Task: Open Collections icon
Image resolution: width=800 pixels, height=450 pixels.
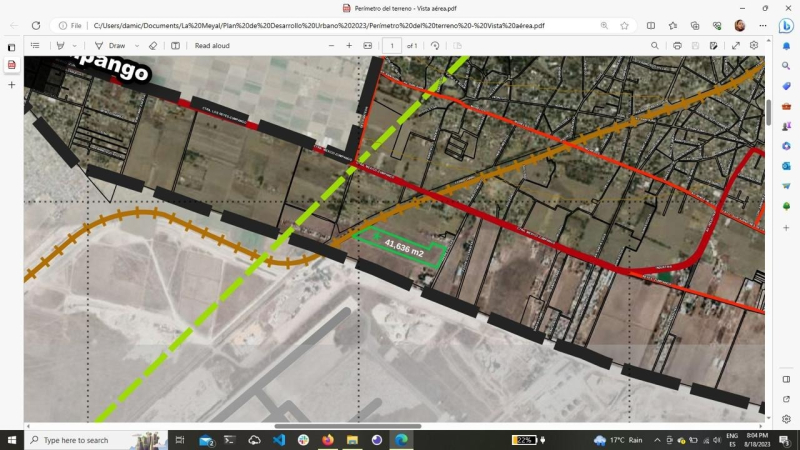Action: click(695, 26)
